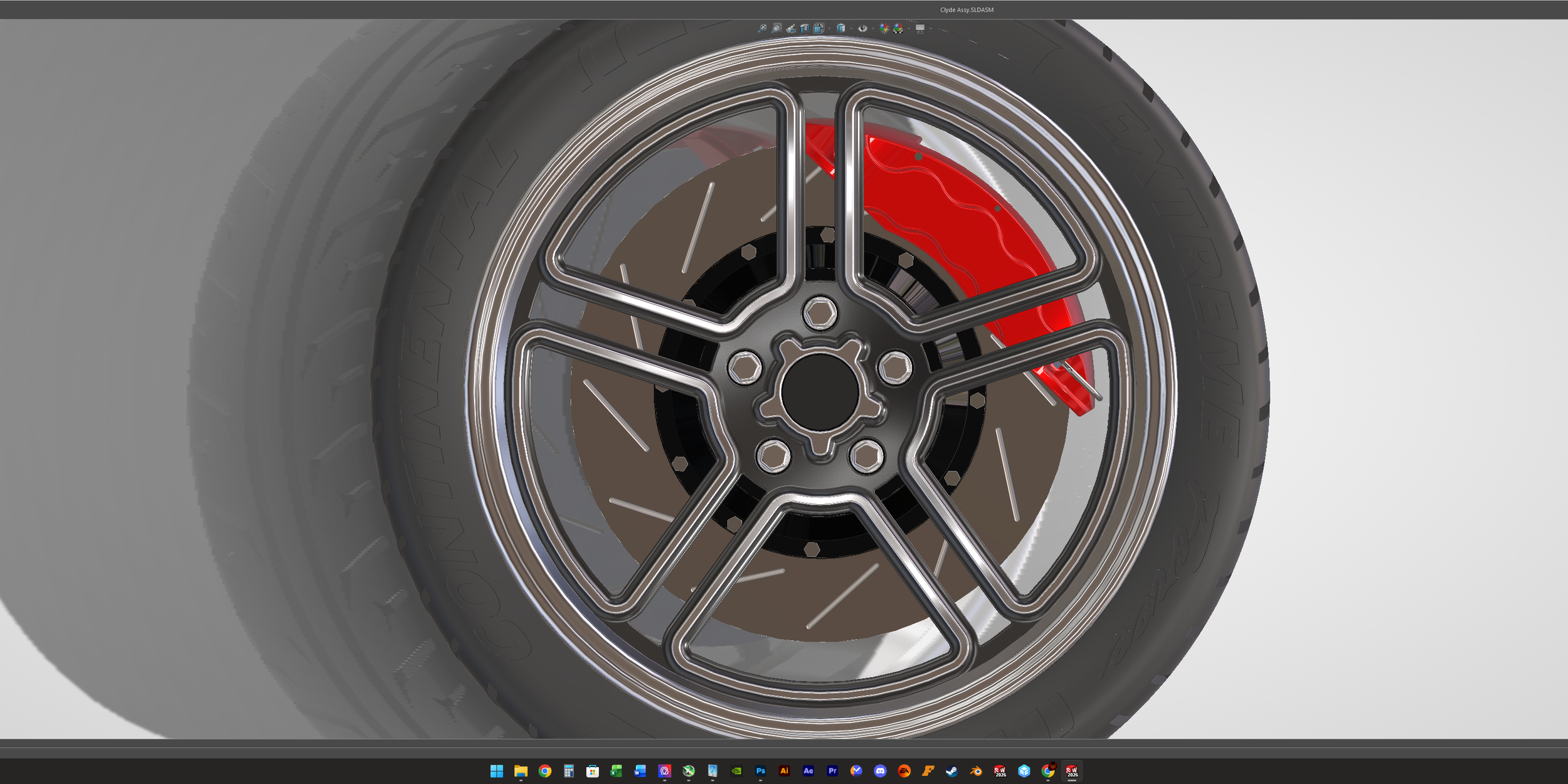This screenshot has width=1568, height=784.
Task: Open the Windows Start menu
Action: [x=497, y=771]
